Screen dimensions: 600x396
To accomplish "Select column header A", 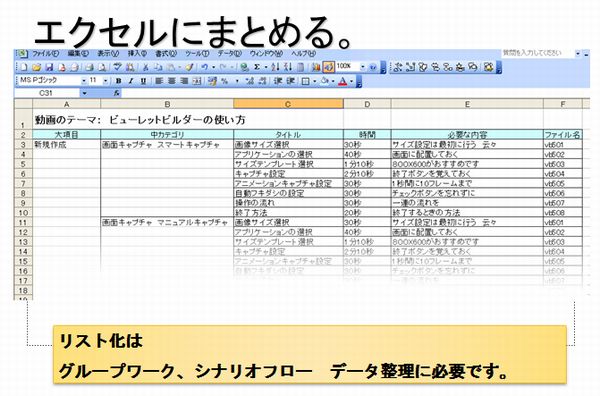I will [x=67, y=104].
